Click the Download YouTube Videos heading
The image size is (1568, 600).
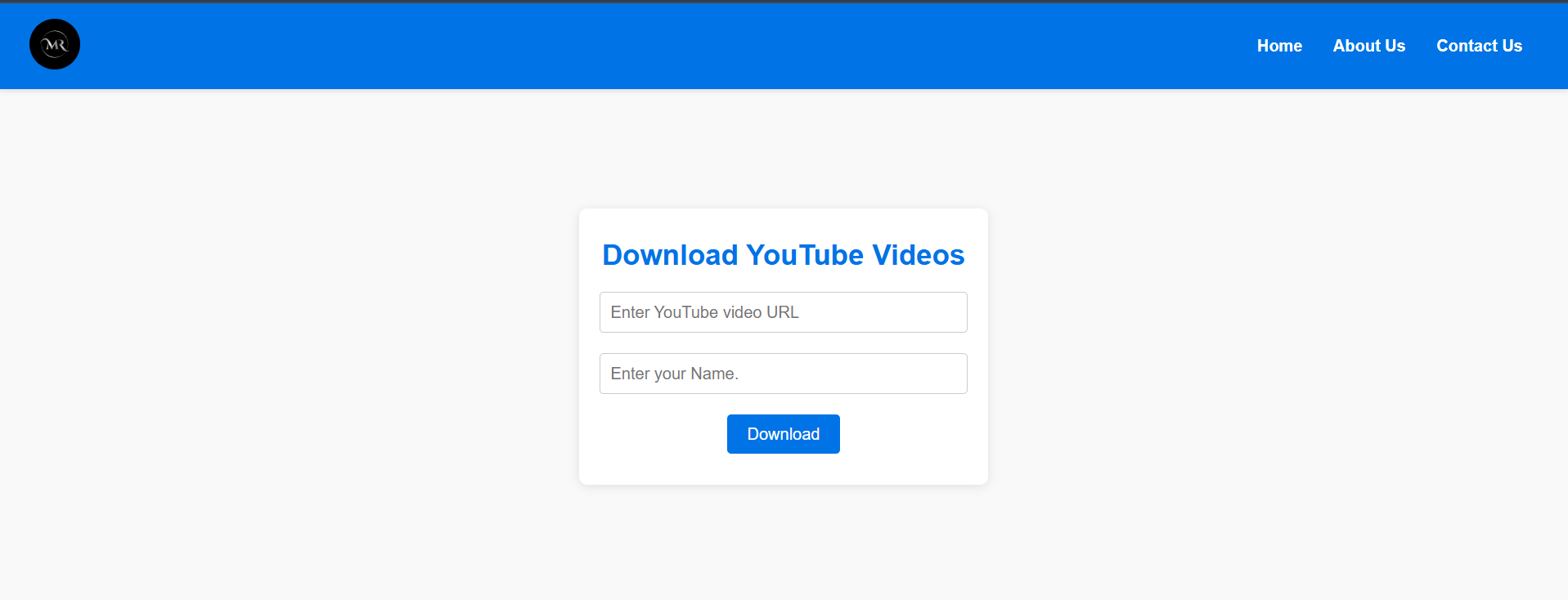[783, 255]
